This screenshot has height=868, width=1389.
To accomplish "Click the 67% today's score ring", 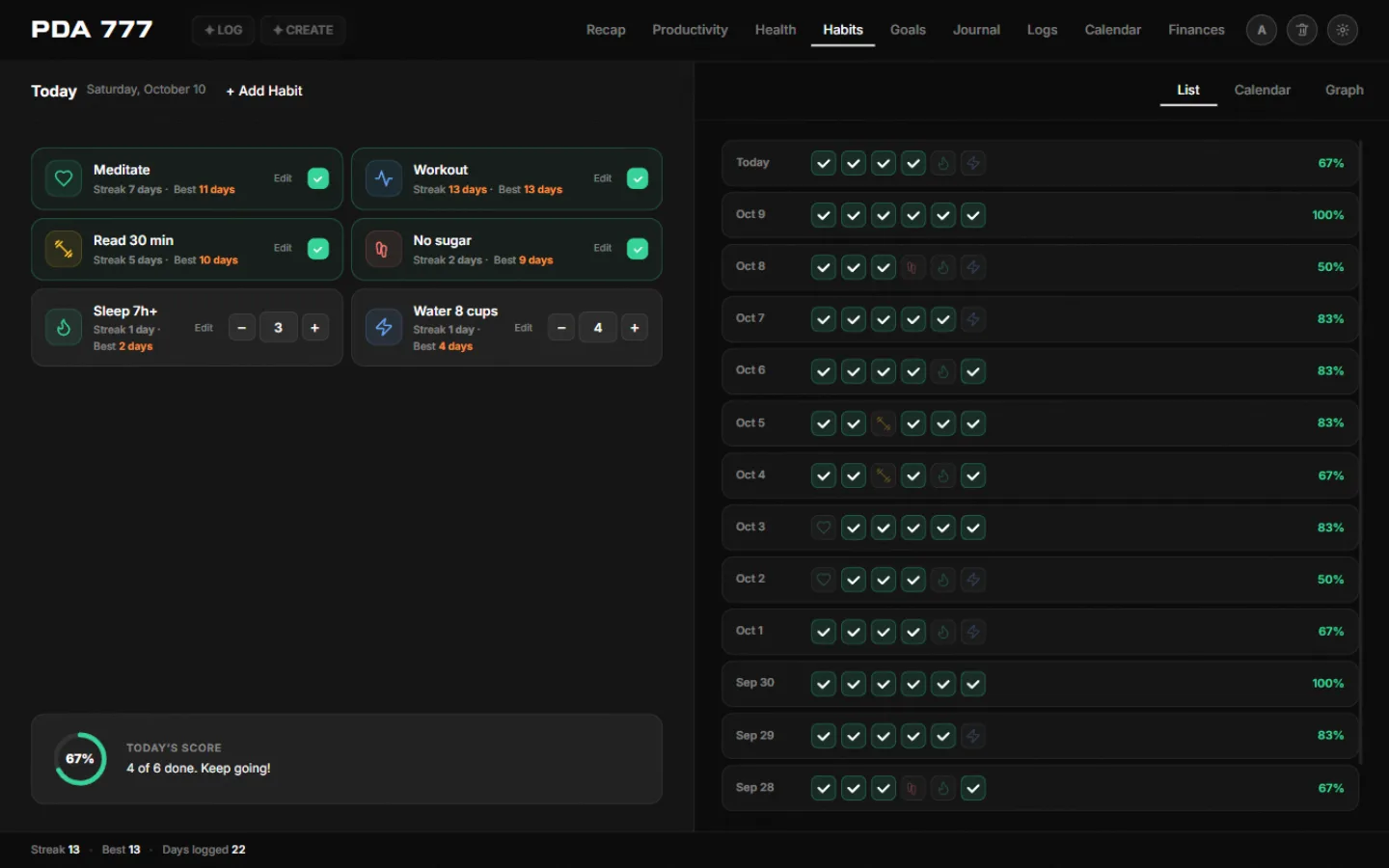I will pyautogui.click(x=80, y=759).
